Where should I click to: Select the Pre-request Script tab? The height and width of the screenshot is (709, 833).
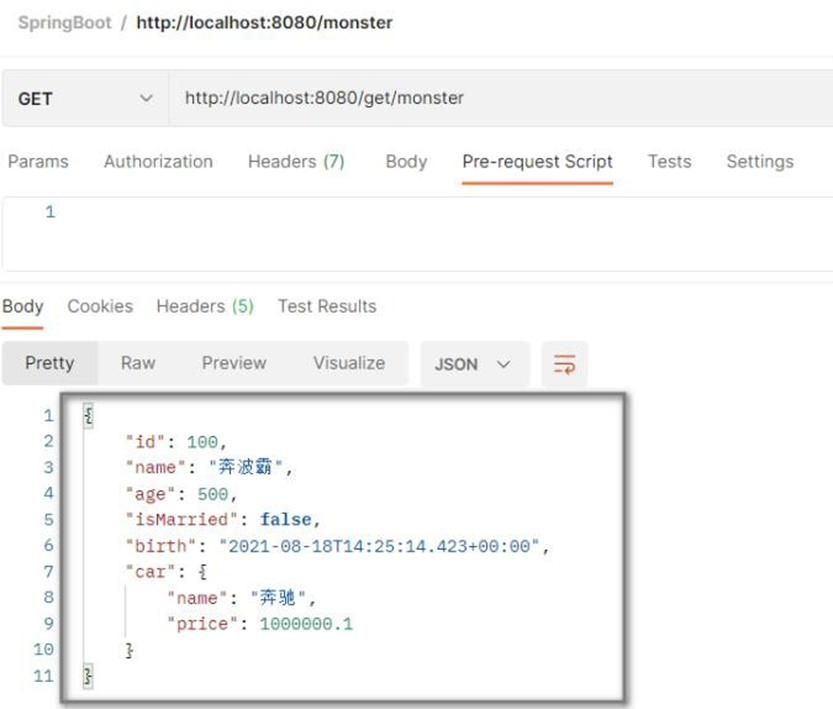point(537,162)
